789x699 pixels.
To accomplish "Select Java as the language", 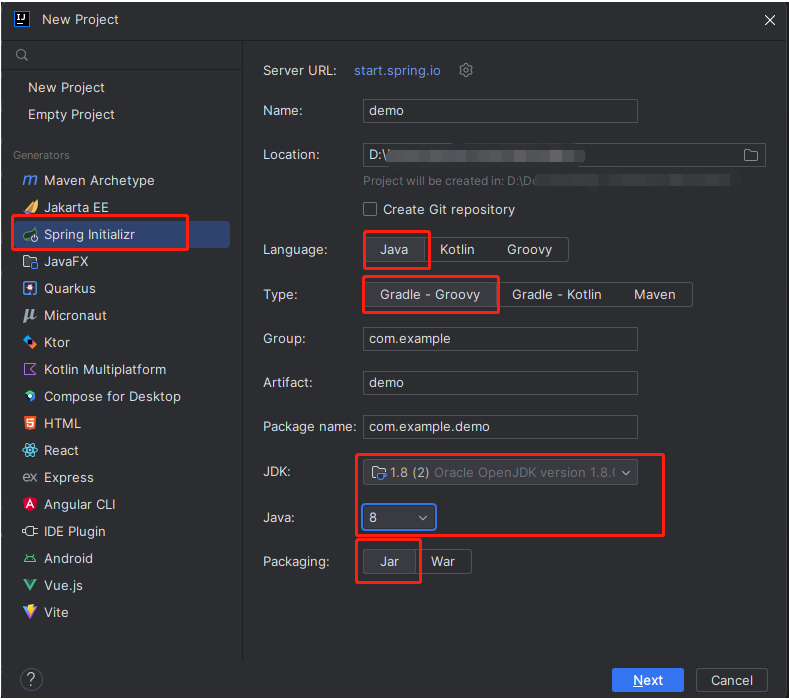I will tap(394, 250).
